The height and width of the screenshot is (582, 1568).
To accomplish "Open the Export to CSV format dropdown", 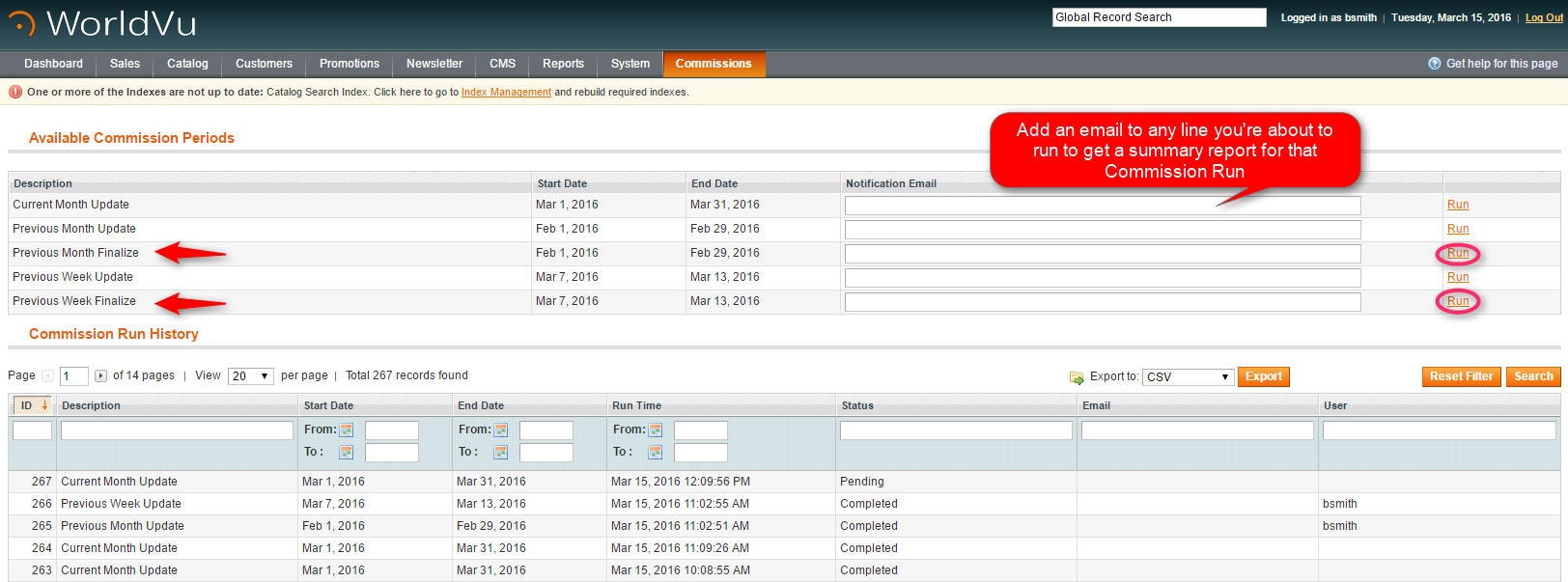I will [x=1188, y=377].
